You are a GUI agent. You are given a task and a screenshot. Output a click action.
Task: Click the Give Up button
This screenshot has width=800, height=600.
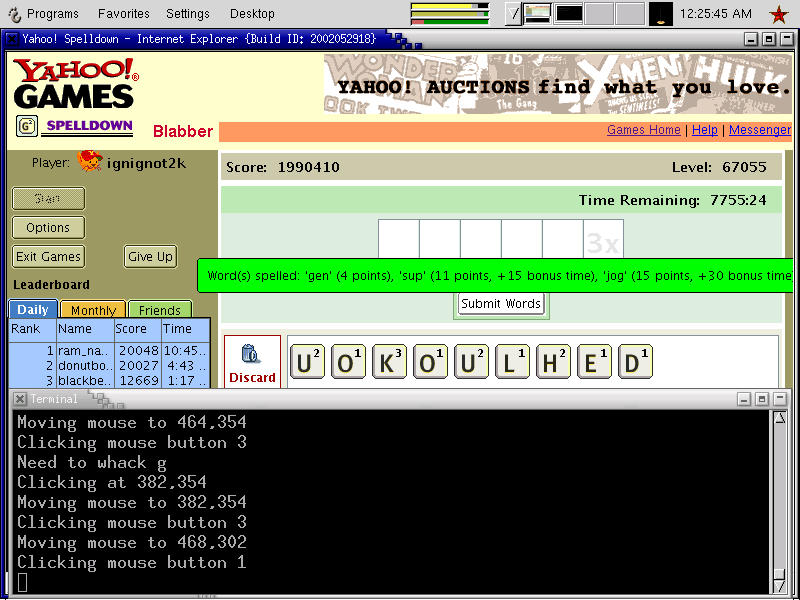pos(151,257)
